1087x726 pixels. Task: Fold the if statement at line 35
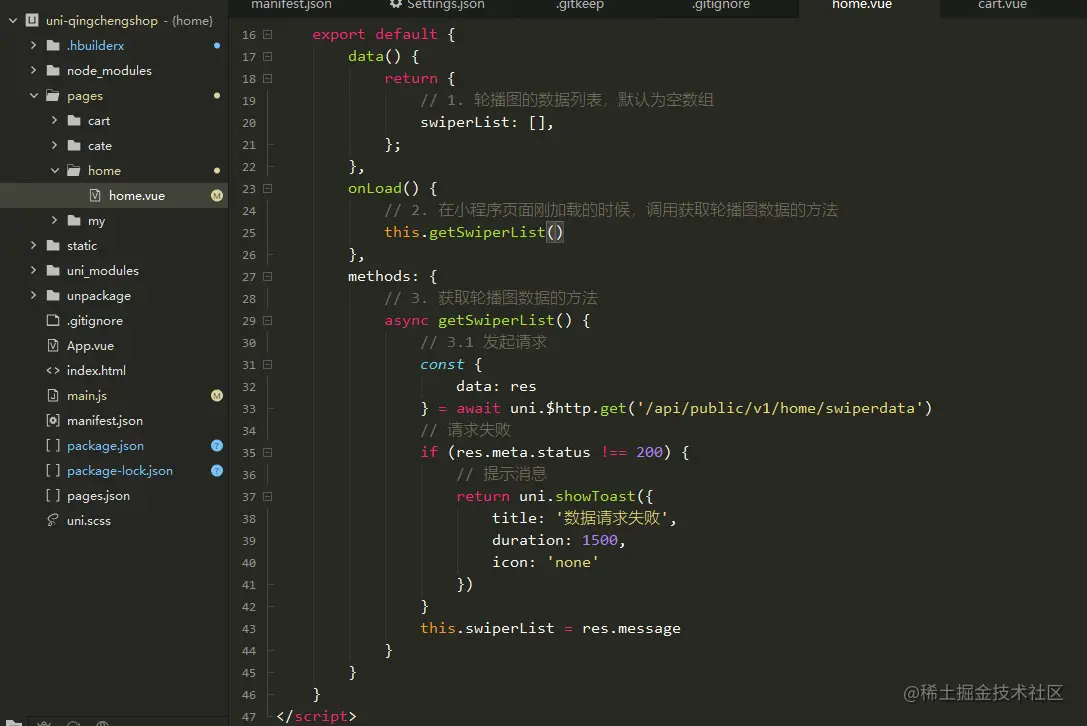pos(268,452)
